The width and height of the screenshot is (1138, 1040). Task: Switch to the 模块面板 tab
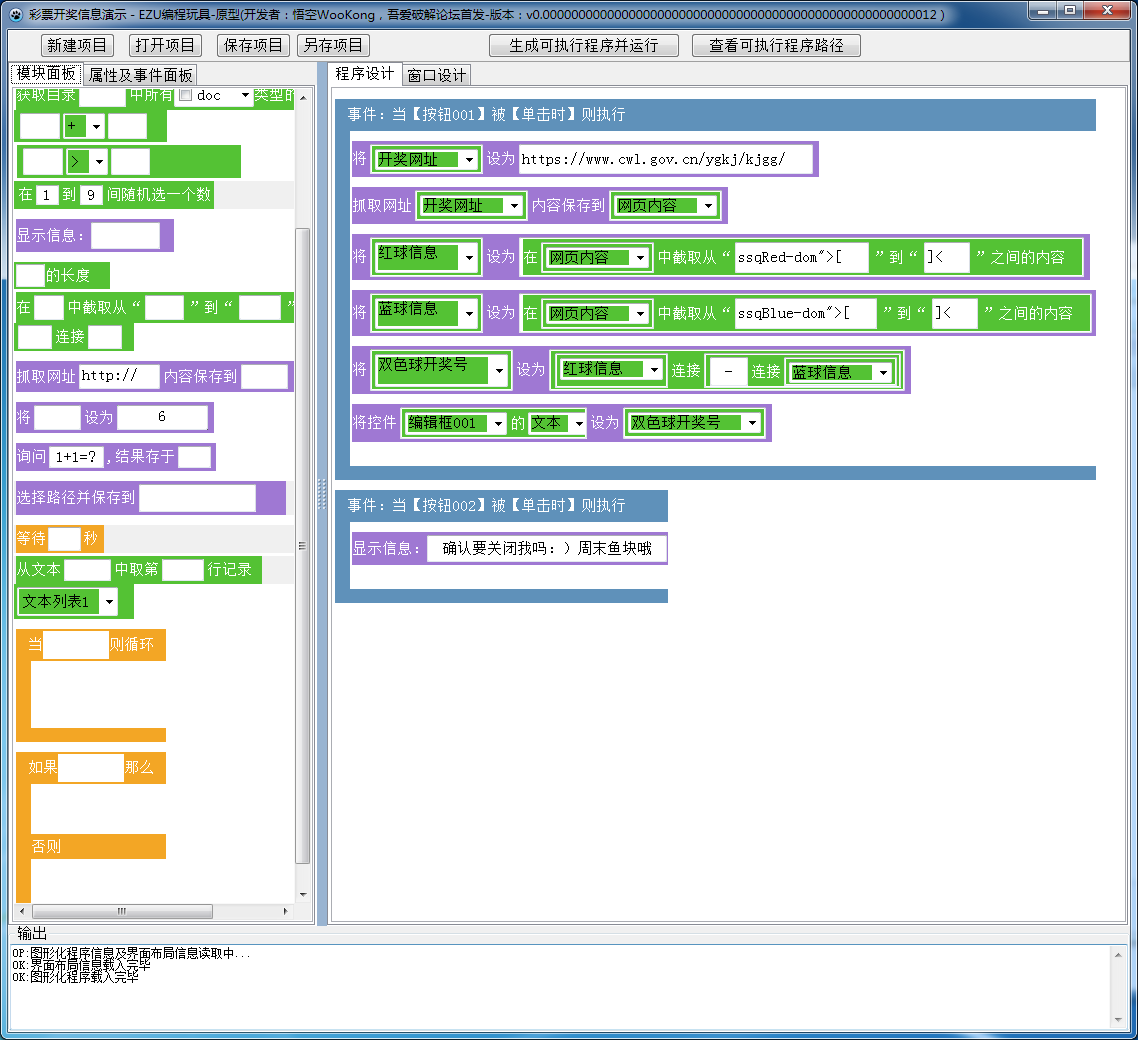point(46,74)
